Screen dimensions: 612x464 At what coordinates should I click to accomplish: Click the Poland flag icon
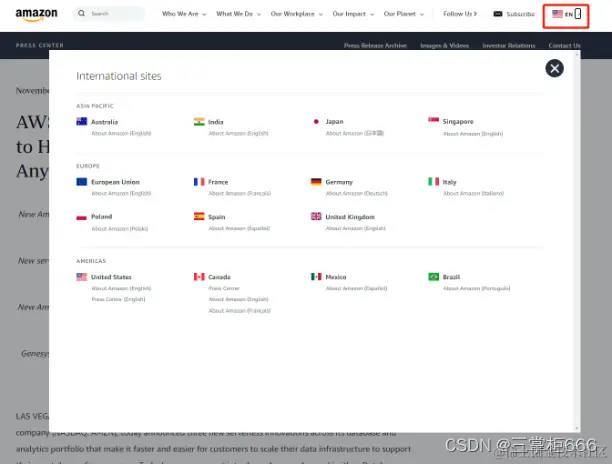click(x=82, y=217)
